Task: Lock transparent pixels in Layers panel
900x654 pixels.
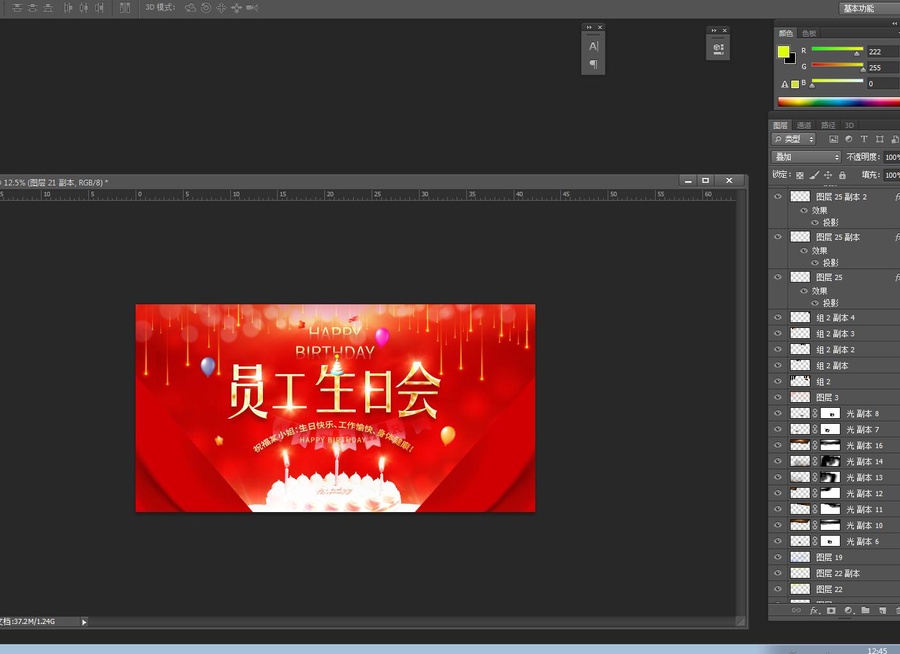Action: pyautogui.click(x=800, y=175)
